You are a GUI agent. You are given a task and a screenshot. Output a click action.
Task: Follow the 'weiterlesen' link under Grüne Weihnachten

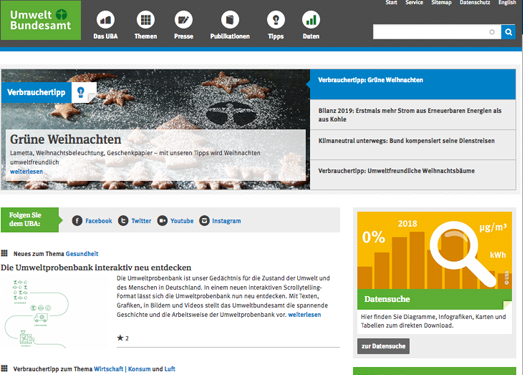tap(26, 171)
